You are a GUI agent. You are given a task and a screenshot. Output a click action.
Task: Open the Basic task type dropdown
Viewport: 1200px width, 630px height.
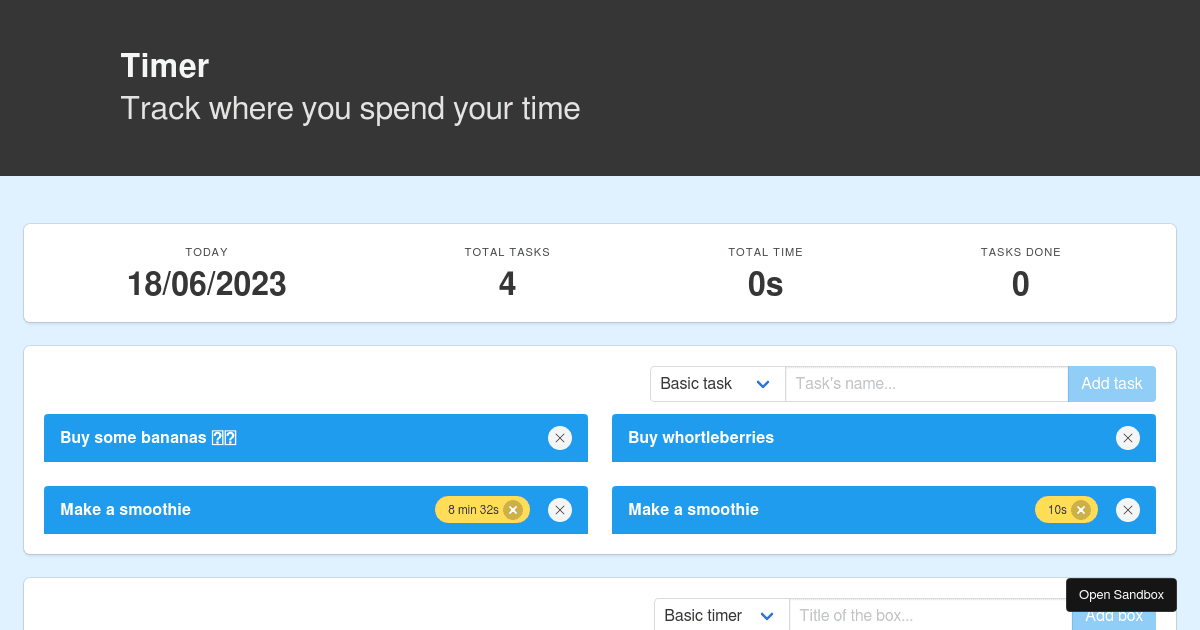717,384
